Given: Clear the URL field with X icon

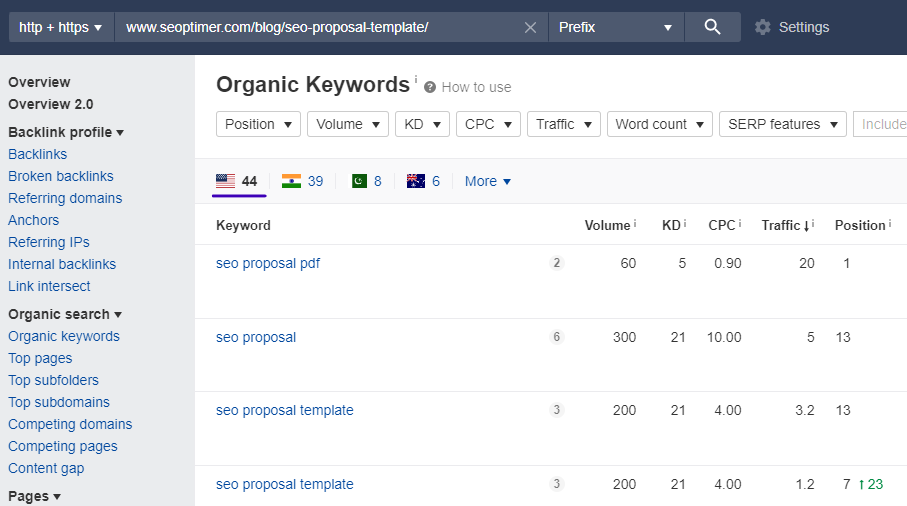Looking at the screenshot, I should [x=530, y=27].
